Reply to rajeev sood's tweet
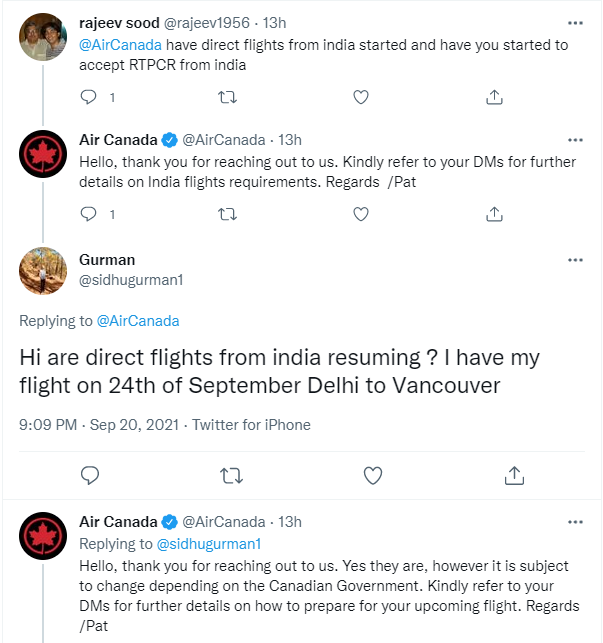Image resolution: width=603 pixels, height=643 pixels. [88, 97]
